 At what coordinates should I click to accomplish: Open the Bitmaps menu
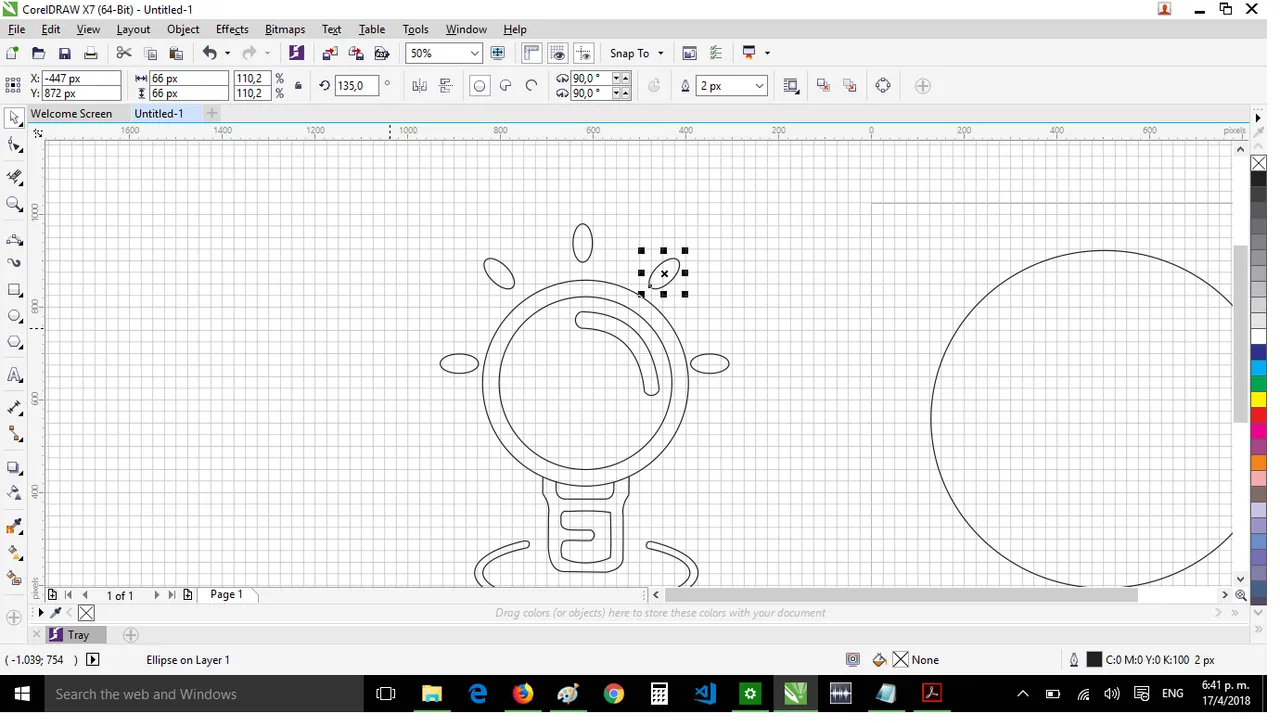(285, 29)
